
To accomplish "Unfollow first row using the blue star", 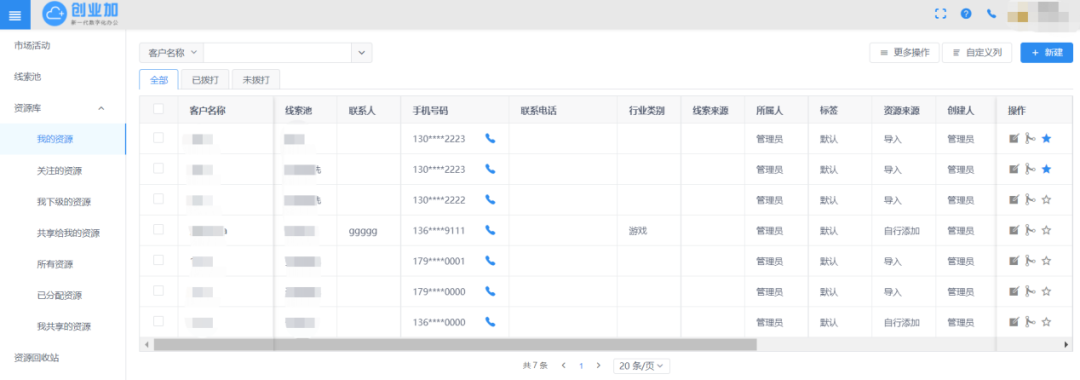I will coord(1046,138).
